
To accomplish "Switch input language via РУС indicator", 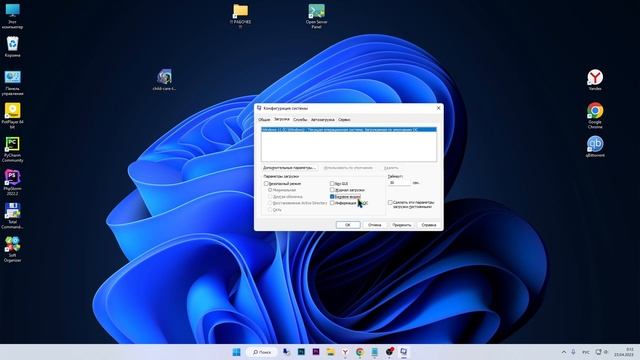I will pos(586,352).
